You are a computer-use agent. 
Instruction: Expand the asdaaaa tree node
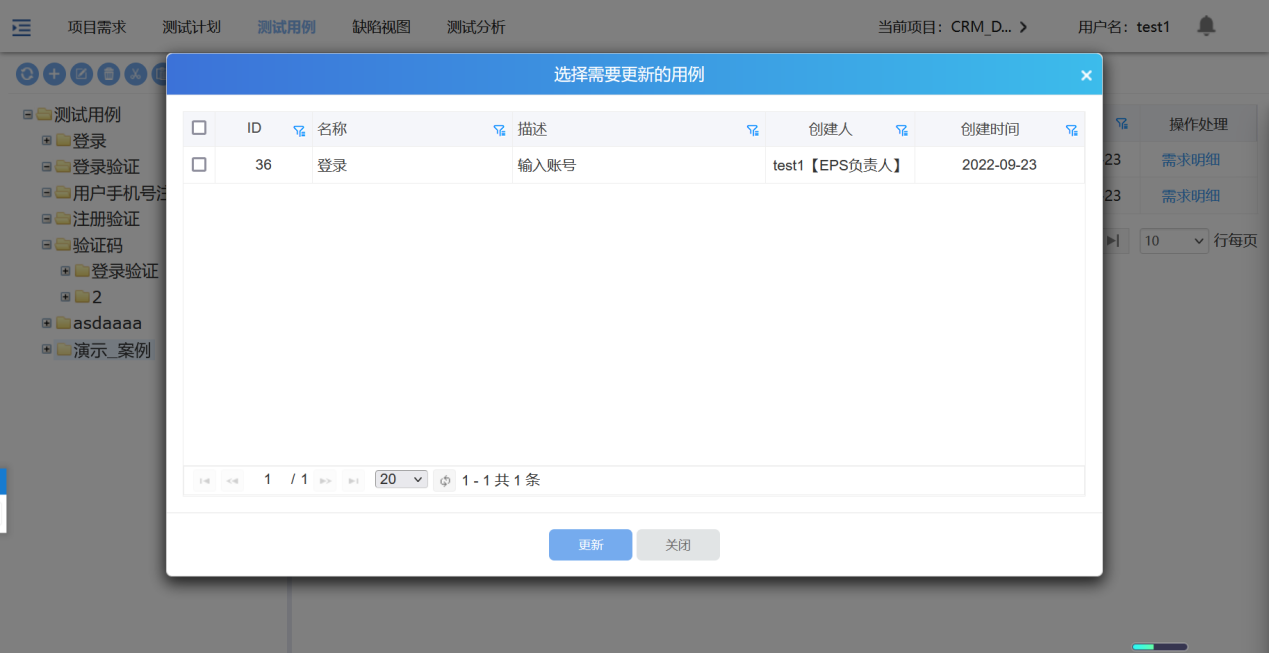click(x=47, y=323)
